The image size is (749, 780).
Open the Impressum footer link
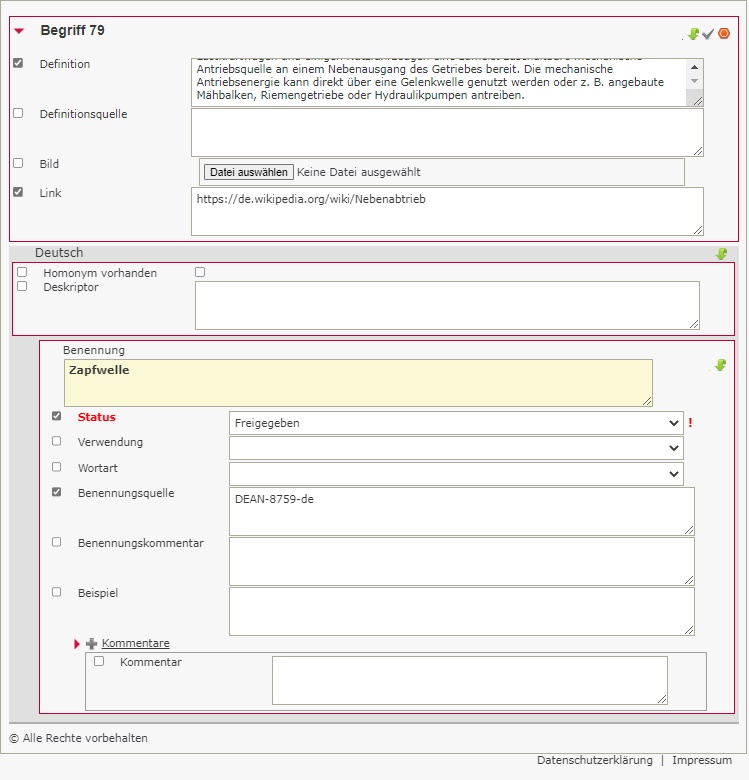(701, 760)
